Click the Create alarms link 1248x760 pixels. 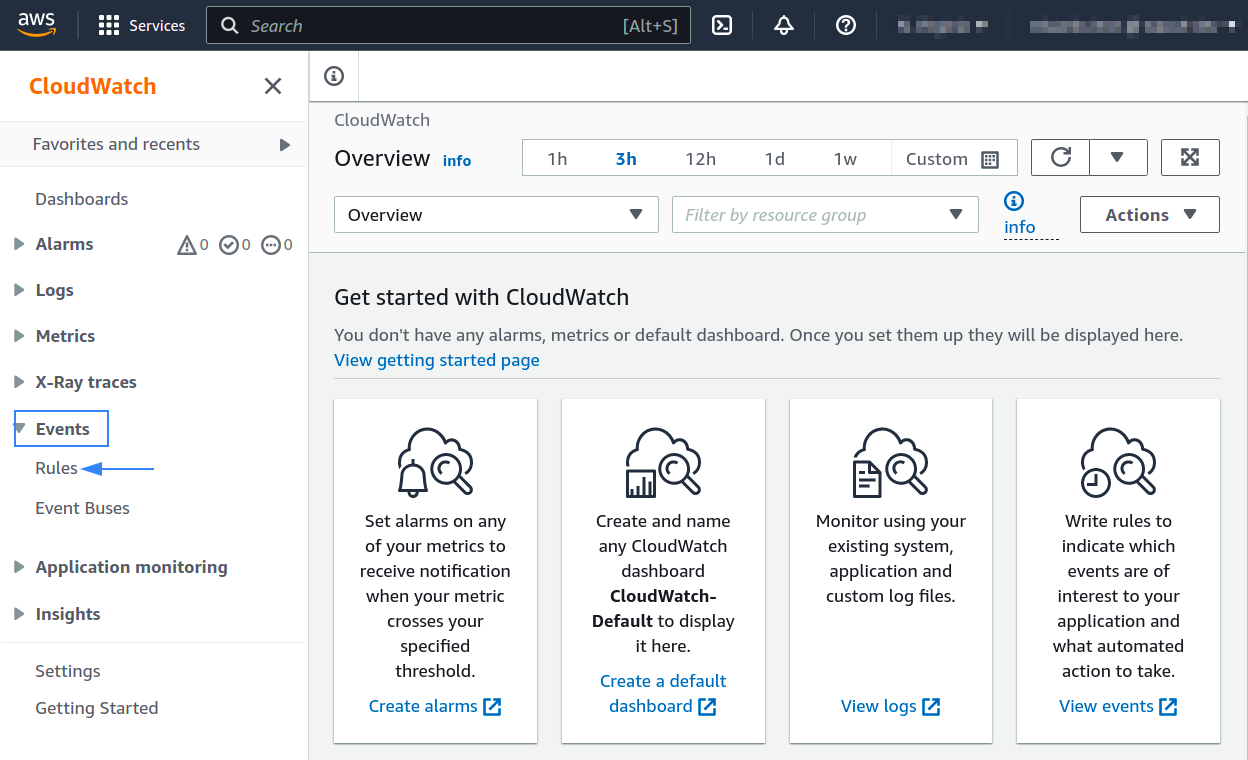435,706
